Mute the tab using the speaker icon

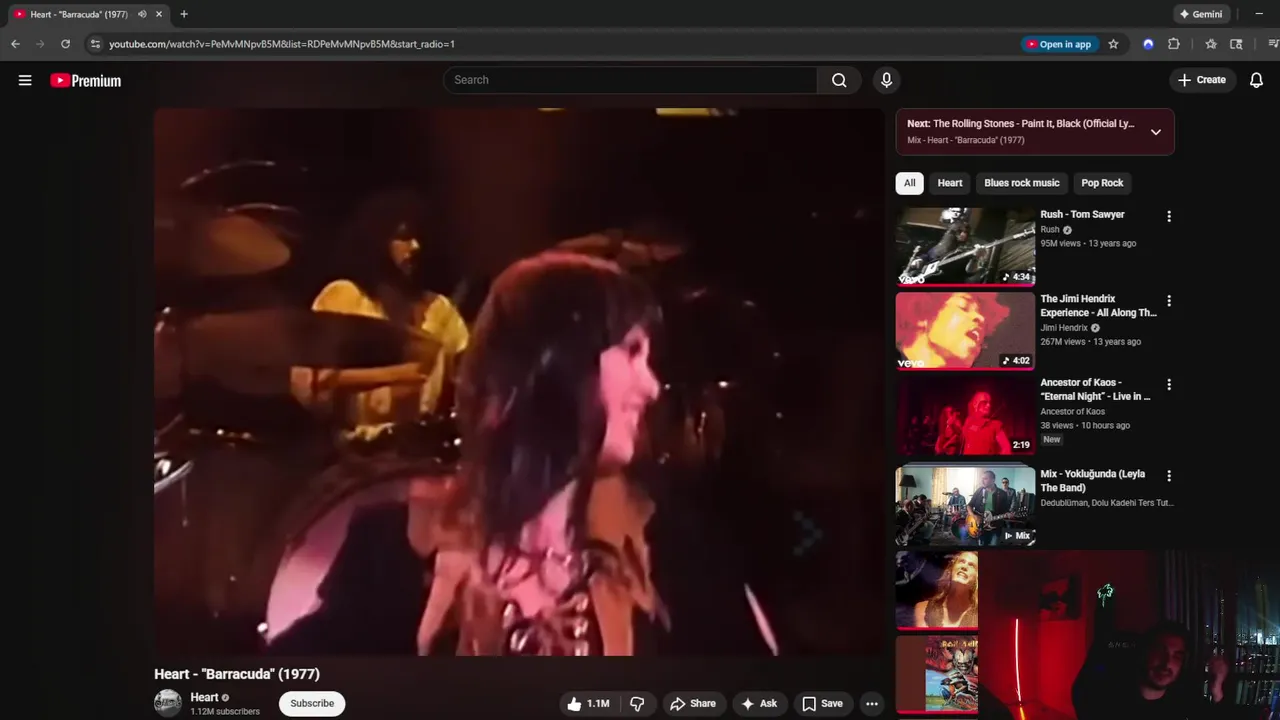(x=142, y=14)
